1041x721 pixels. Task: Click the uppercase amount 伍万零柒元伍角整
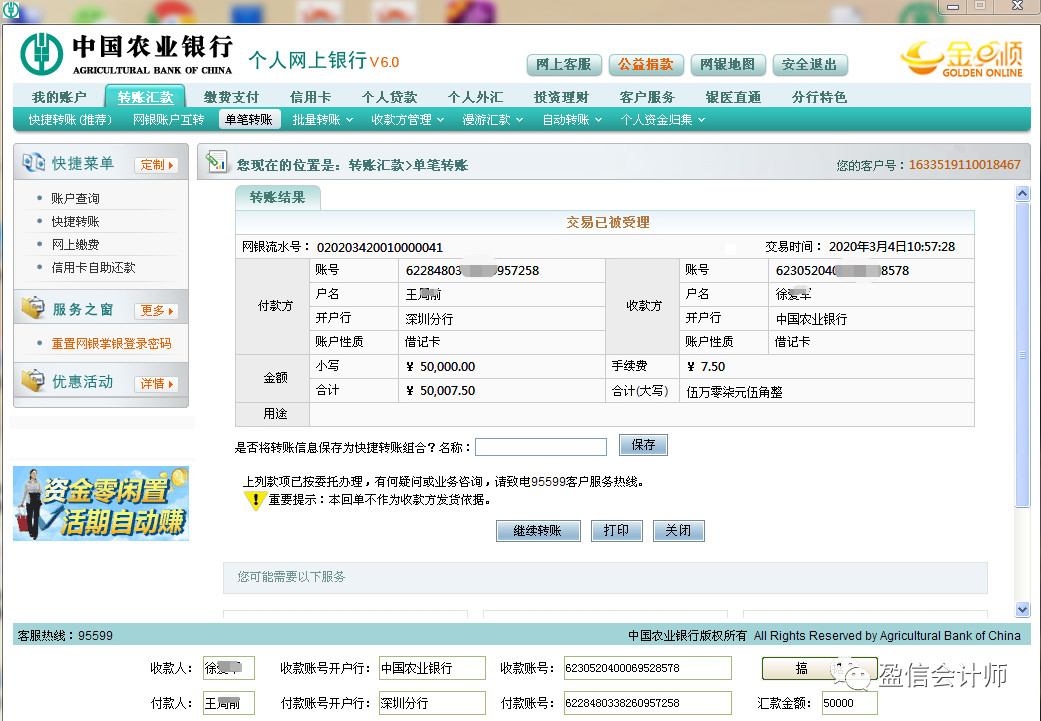tap(734, 392)
